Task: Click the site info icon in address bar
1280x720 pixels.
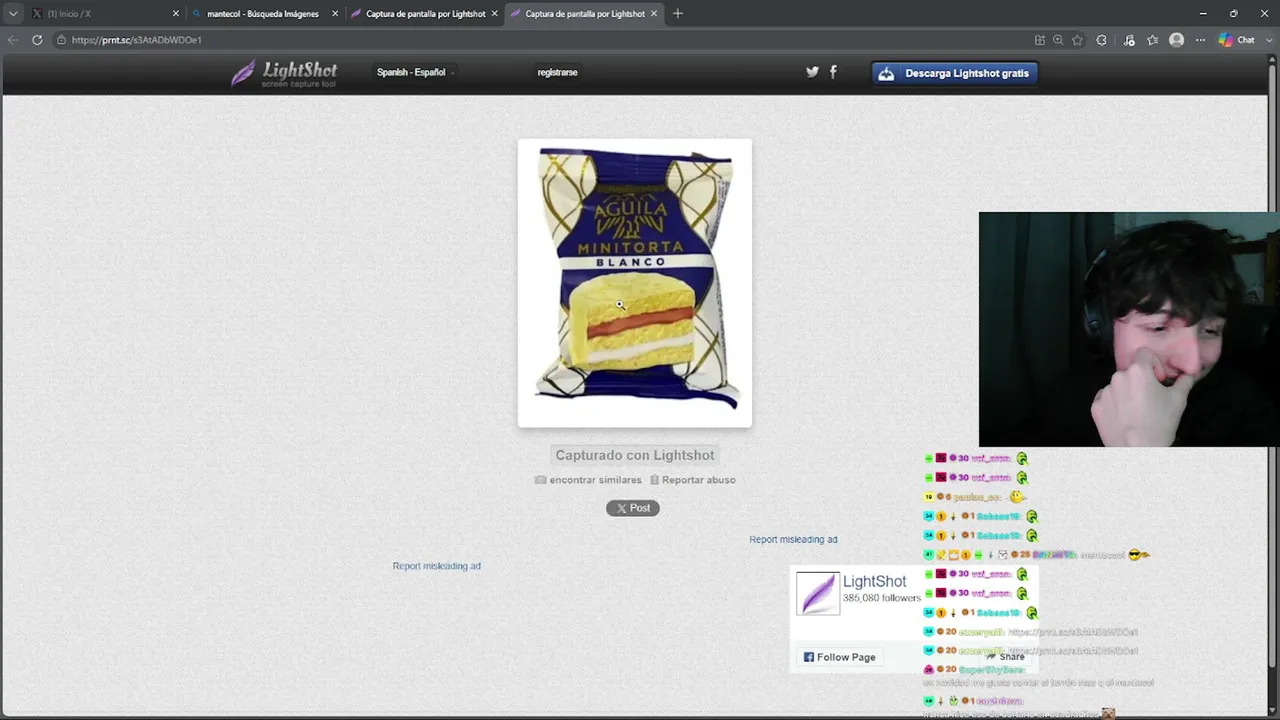Action: pyautogui.click(x=61, y=40)
